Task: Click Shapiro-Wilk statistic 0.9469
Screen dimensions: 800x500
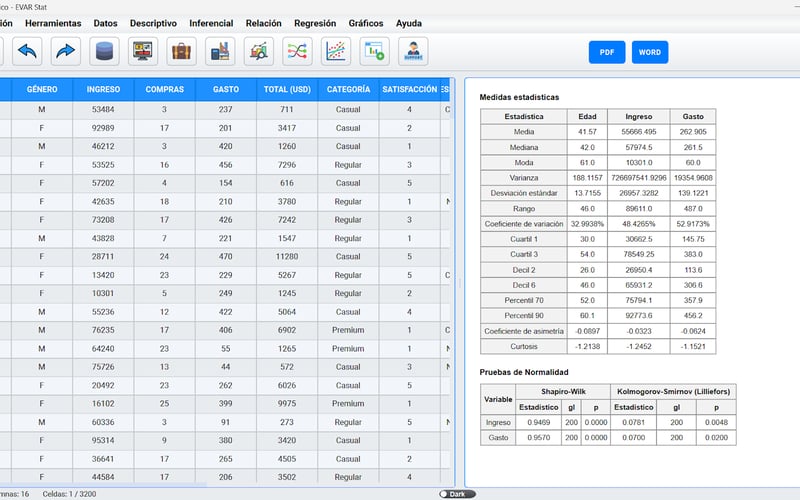Action: coord(538,422)
